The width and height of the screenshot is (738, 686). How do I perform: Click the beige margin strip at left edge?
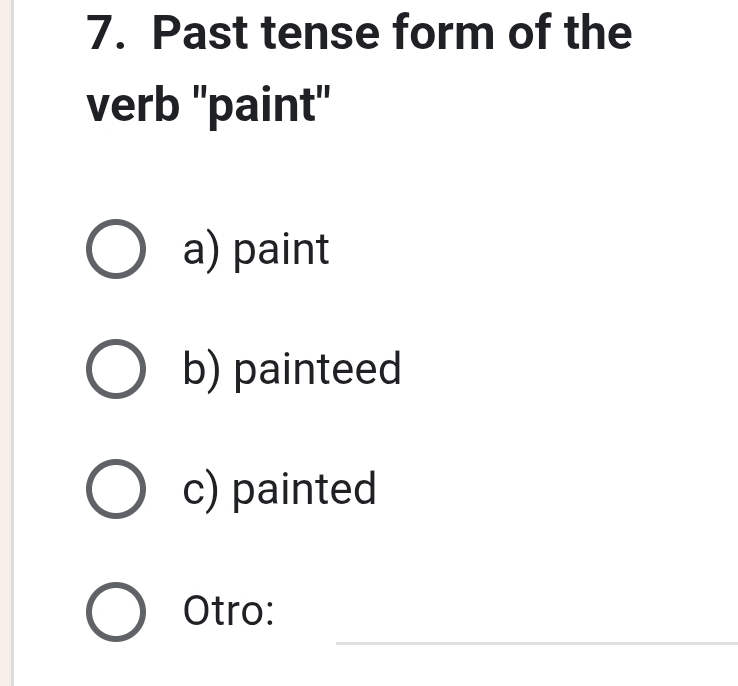click(x=6, y=343)
